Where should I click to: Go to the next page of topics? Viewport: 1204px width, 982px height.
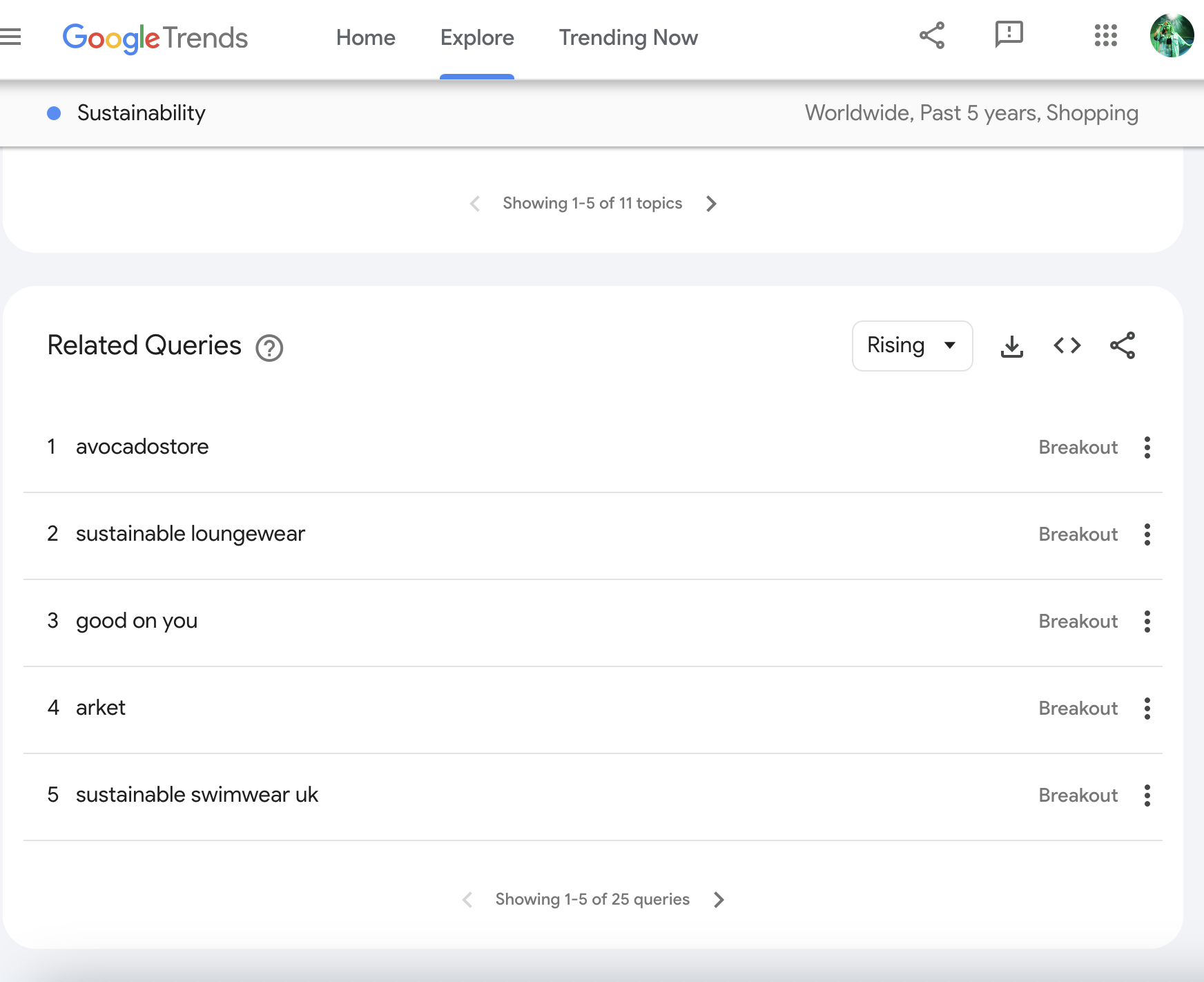click(712, 204)
